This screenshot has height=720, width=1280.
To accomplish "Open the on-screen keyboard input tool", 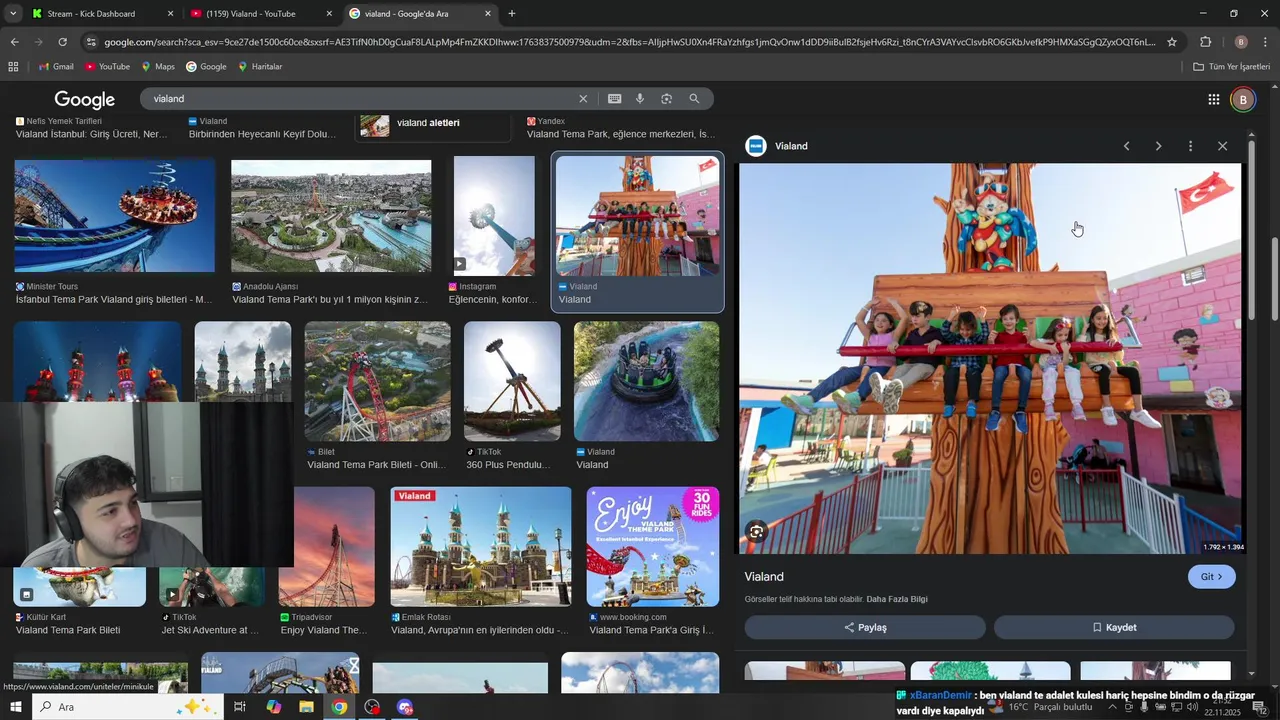I will click(x=614, y=99).
